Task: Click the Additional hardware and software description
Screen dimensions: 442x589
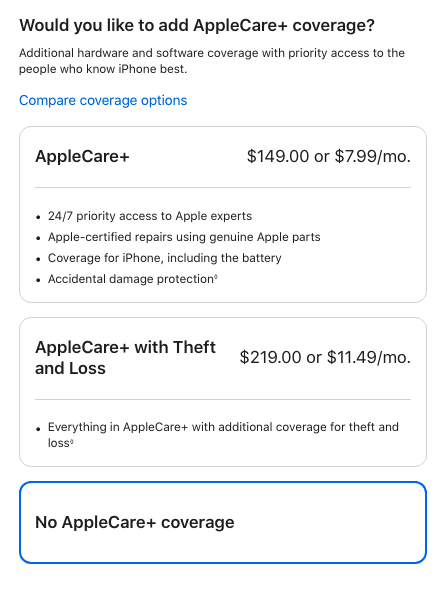Action: pyautogui.click(x=212, y=61)
